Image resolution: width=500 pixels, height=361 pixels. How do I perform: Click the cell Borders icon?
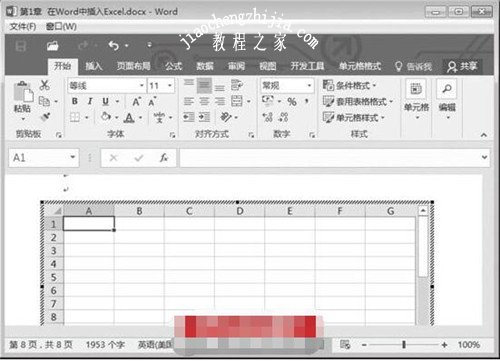[75, 117]
